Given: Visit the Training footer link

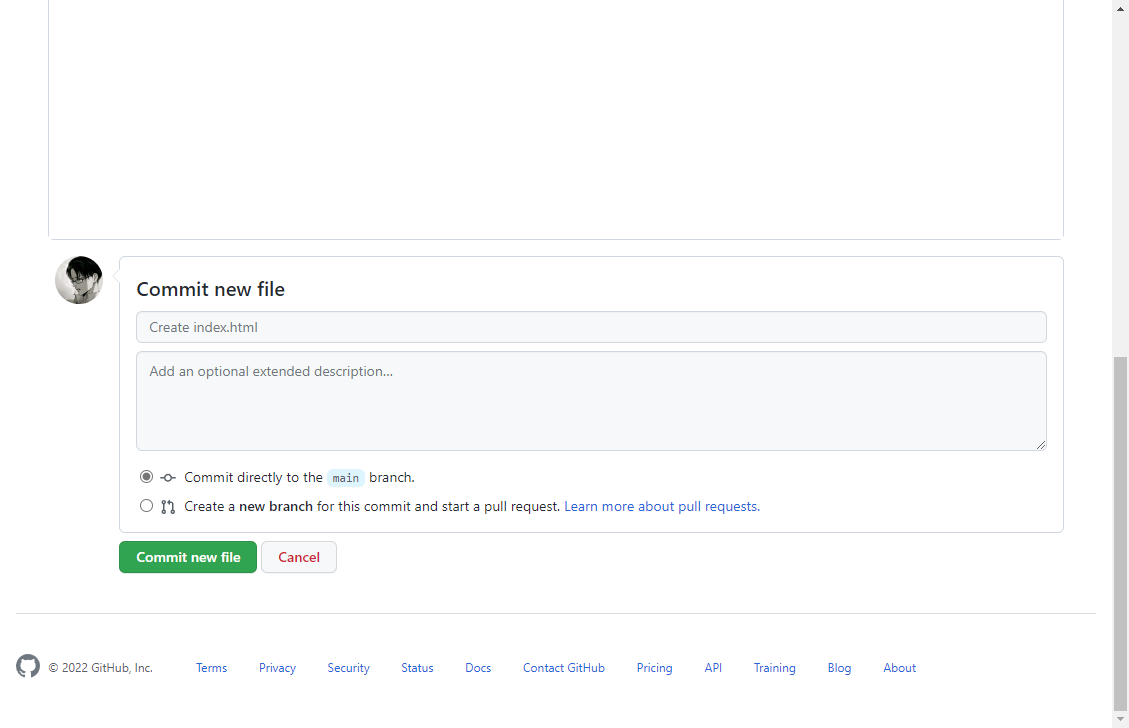Looking at the screenshot, I should pyautogui.click(x=775, y=668).
